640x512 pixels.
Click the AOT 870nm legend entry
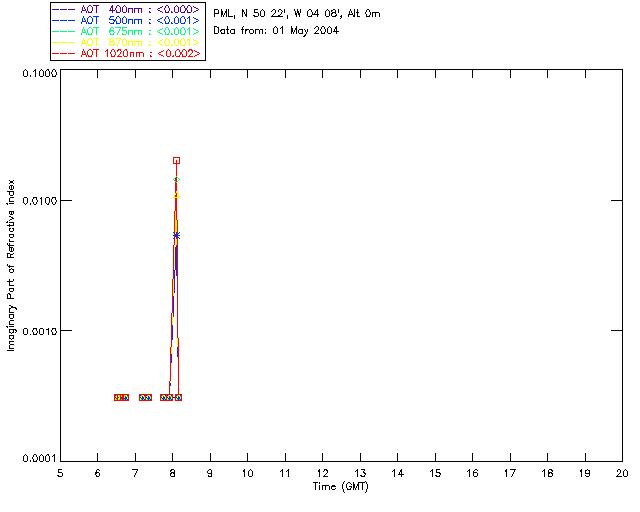click(x=127, y=42)
